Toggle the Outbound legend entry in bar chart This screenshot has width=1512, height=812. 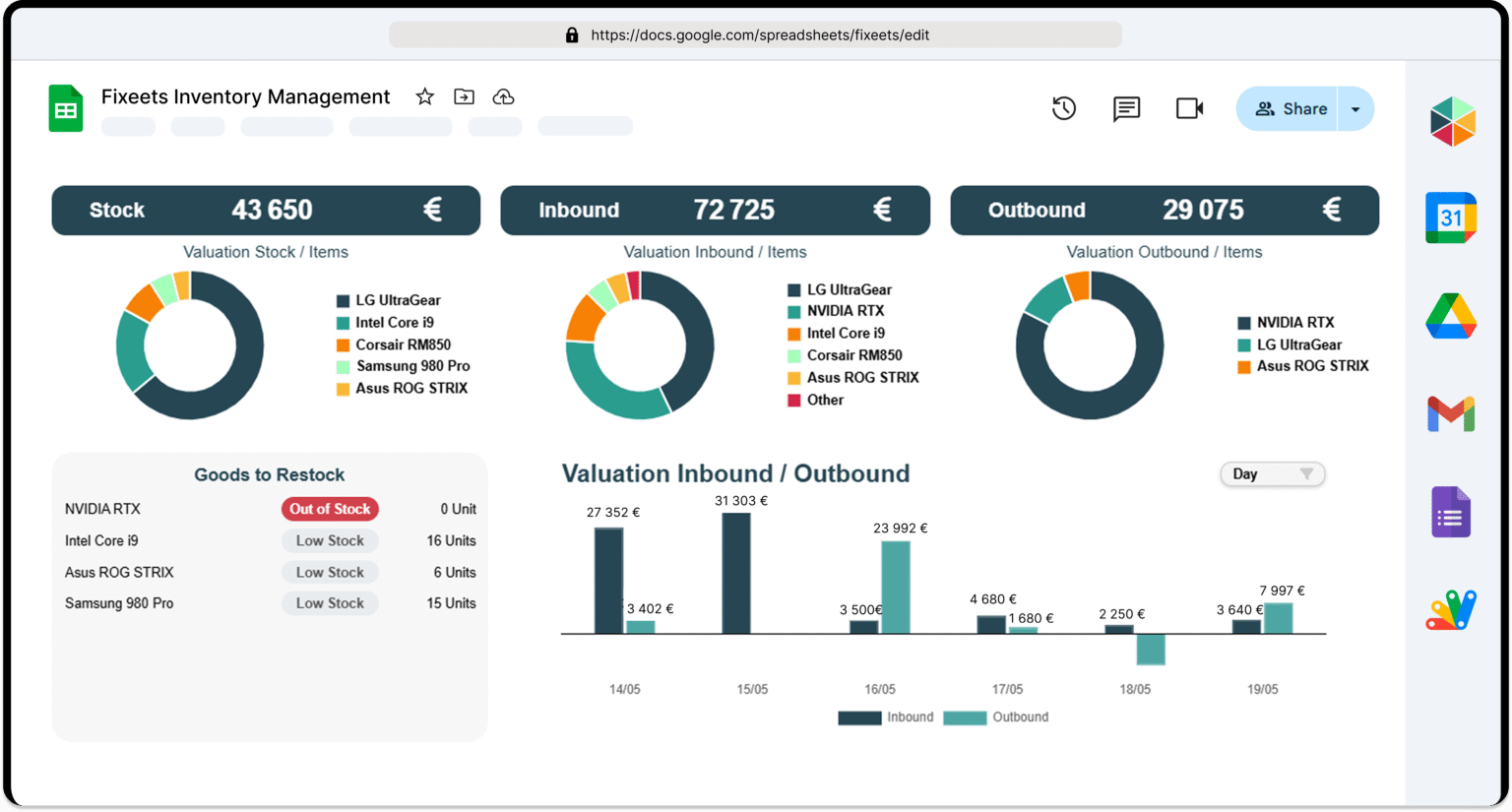pyautogui.click(x=995, y=718)
